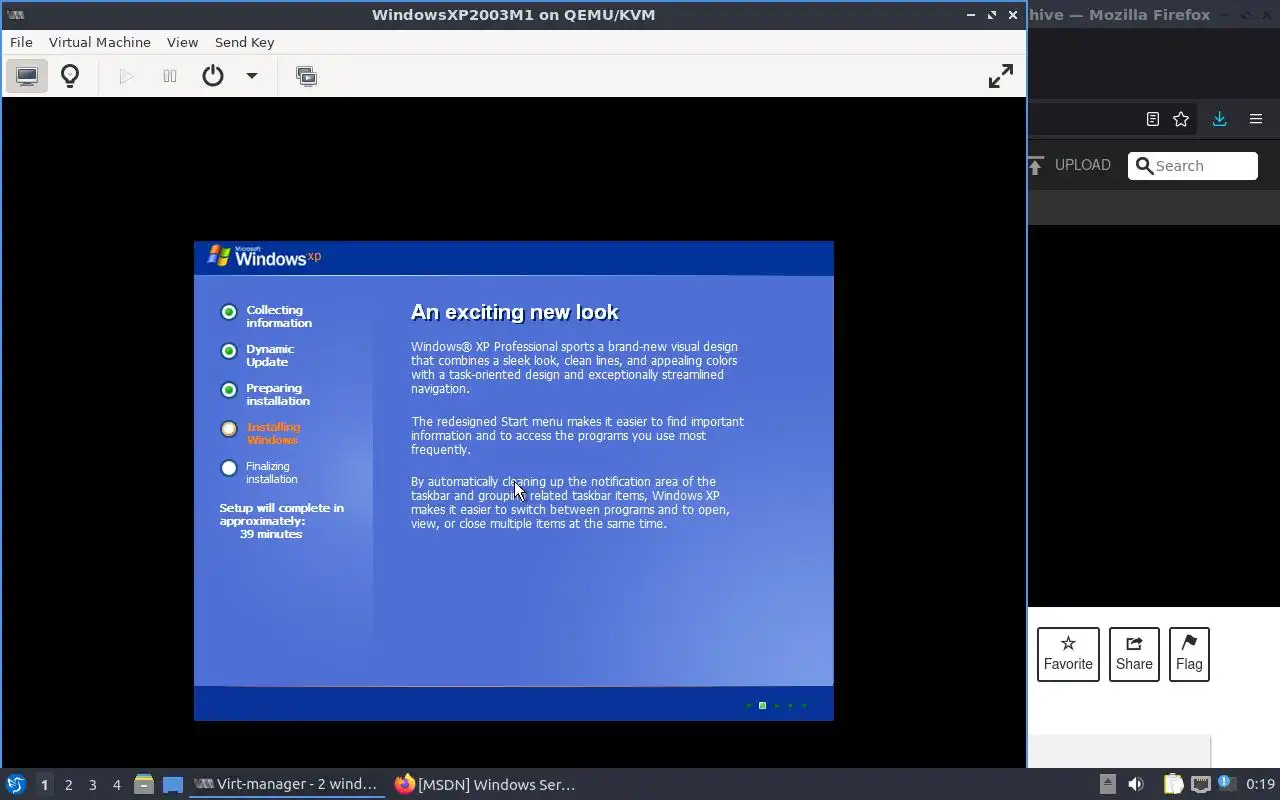Screen dimensions: 1280x800
Task: Click 'An exciting new look' heading
Action: coord(515,312)
